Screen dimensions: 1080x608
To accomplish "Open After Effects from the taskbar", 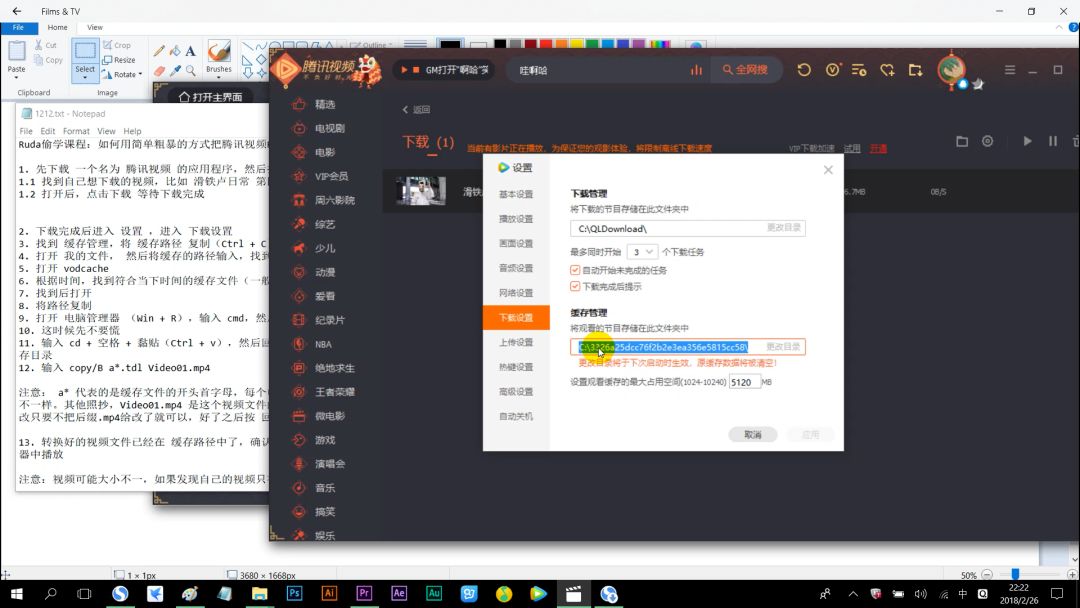I will pyautogui.click(x=399, y=594).
